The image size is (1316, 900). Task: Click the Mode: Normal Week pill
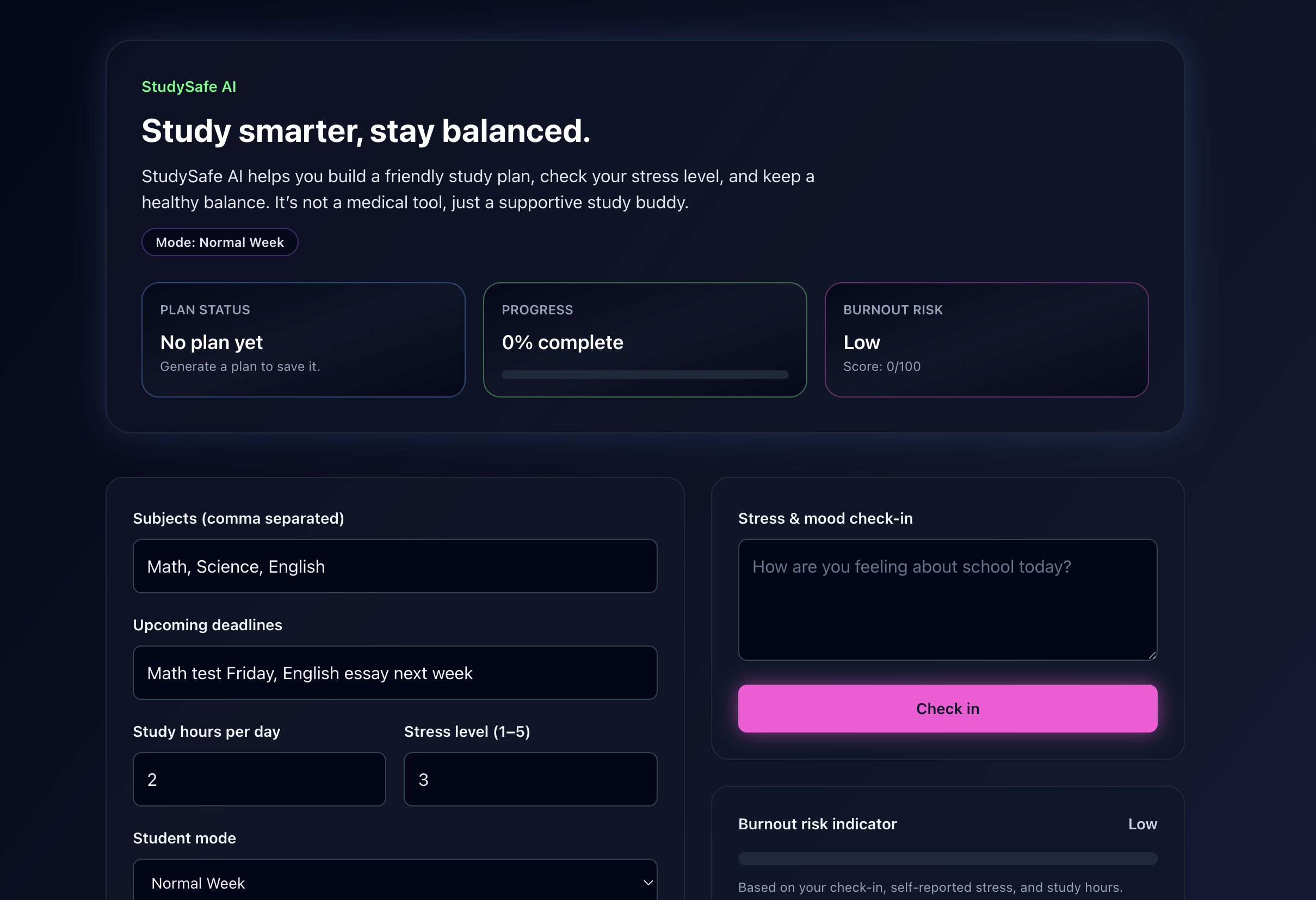point(220,242)
